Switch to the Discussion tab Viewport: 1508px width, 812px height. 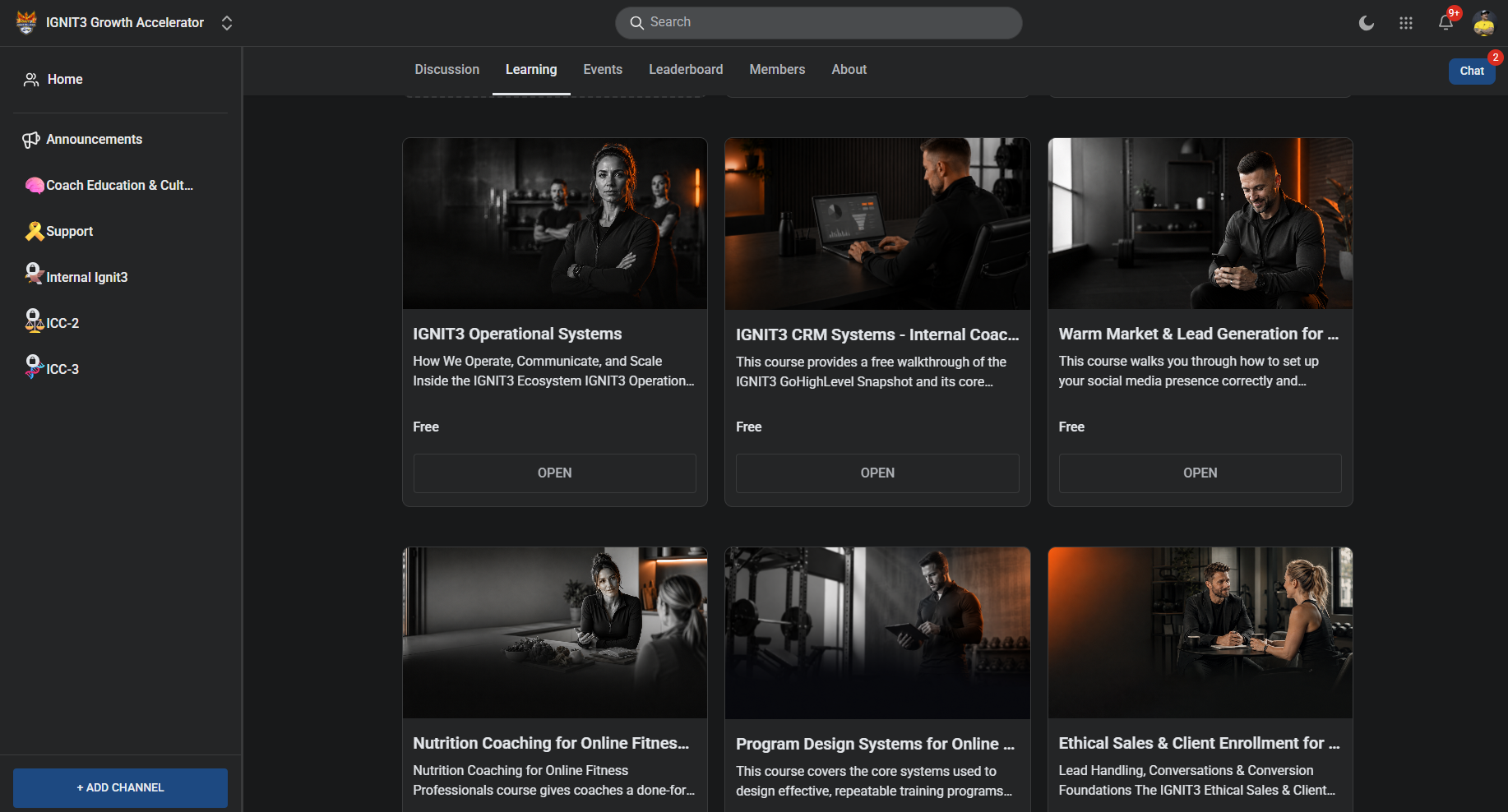(x=447, y=70)
